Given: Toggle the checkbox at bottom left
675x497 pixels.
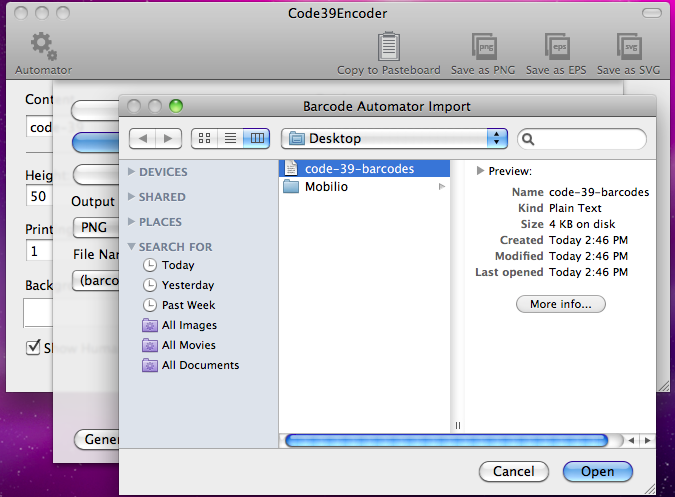Looking at the screenshot, I should click(33, 348).
